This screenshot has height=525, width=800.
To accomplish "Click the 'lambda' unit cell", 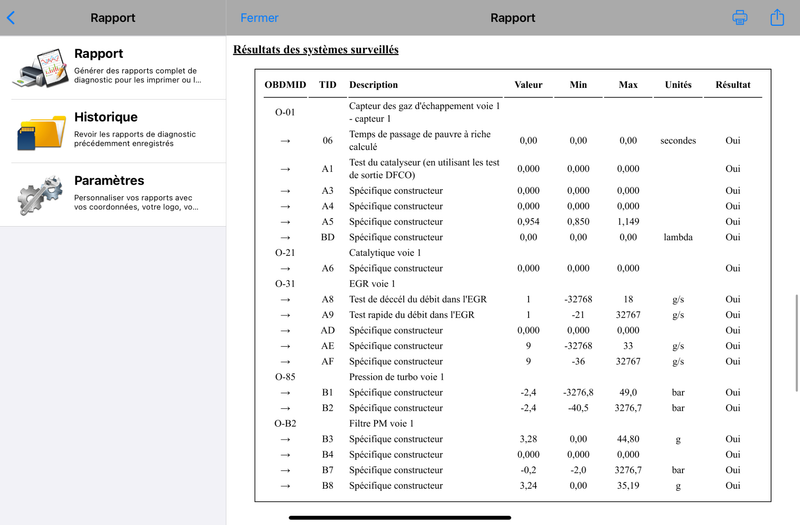I will (x=678, y=237).
